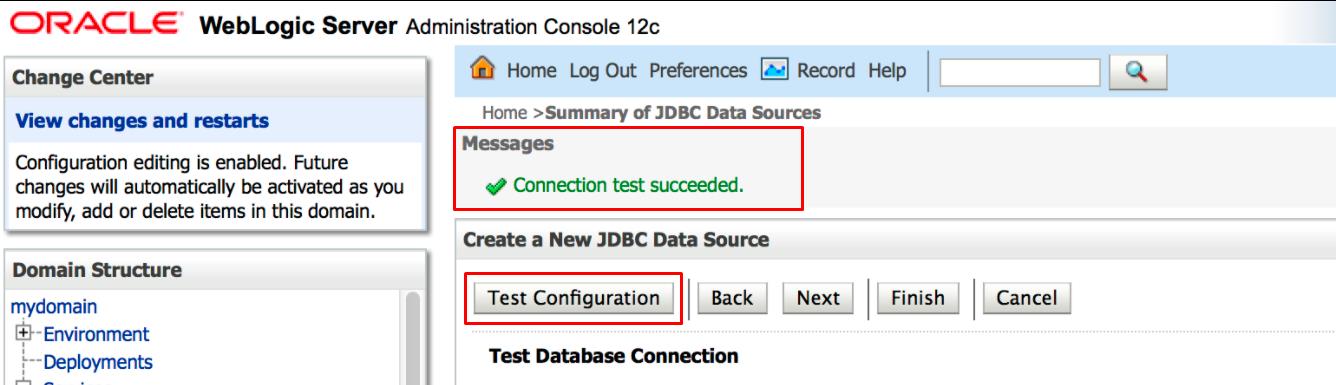Click the Test Configuration button
The image size is (1336, 385).
click(x=574, y=298)
